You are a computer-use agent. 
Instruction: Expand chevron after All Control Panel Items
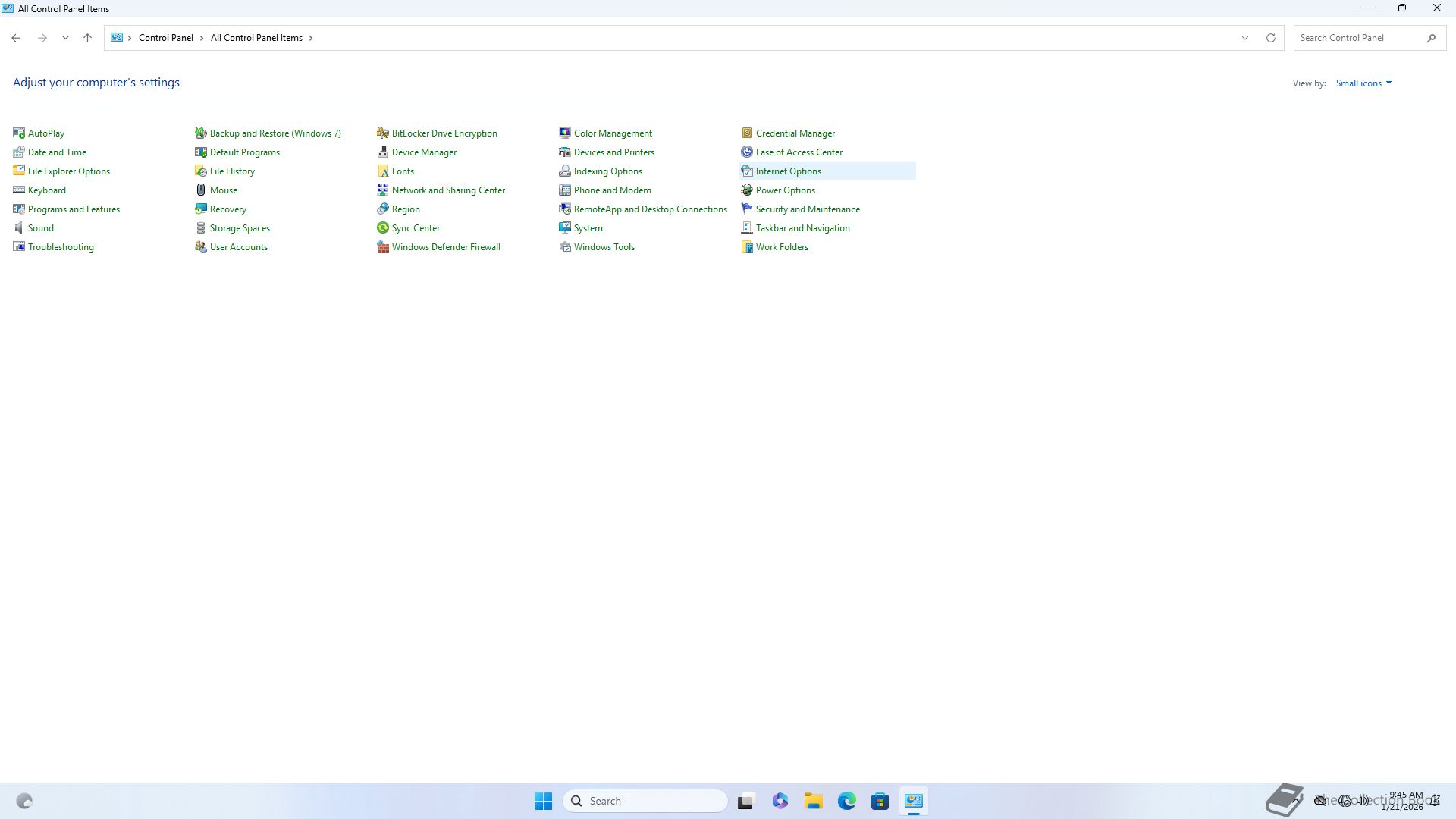point(311,38)
